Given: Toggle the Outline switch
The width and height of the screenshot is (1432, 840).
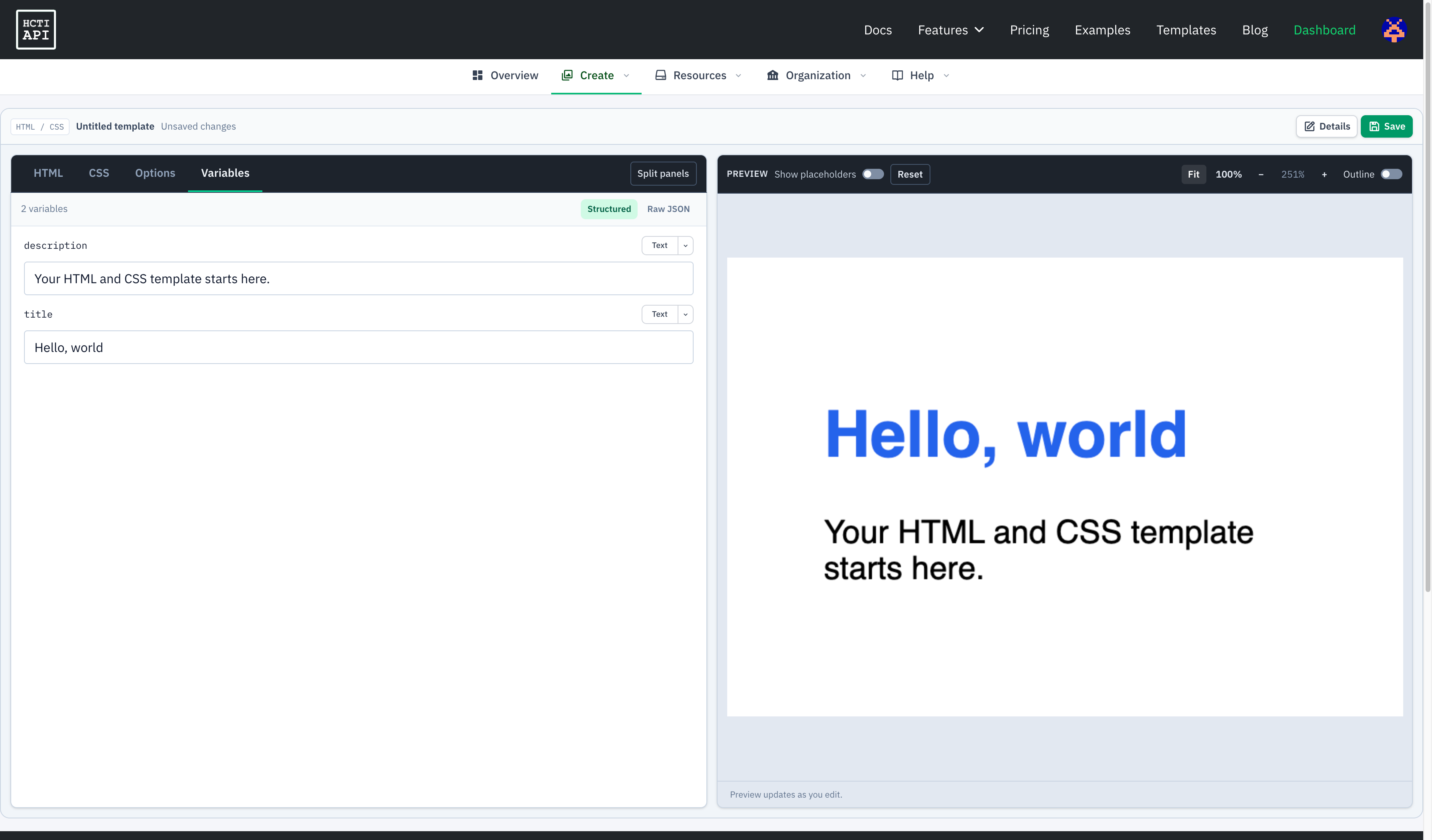Looking at the screenshot, I should pos(1391,174).
